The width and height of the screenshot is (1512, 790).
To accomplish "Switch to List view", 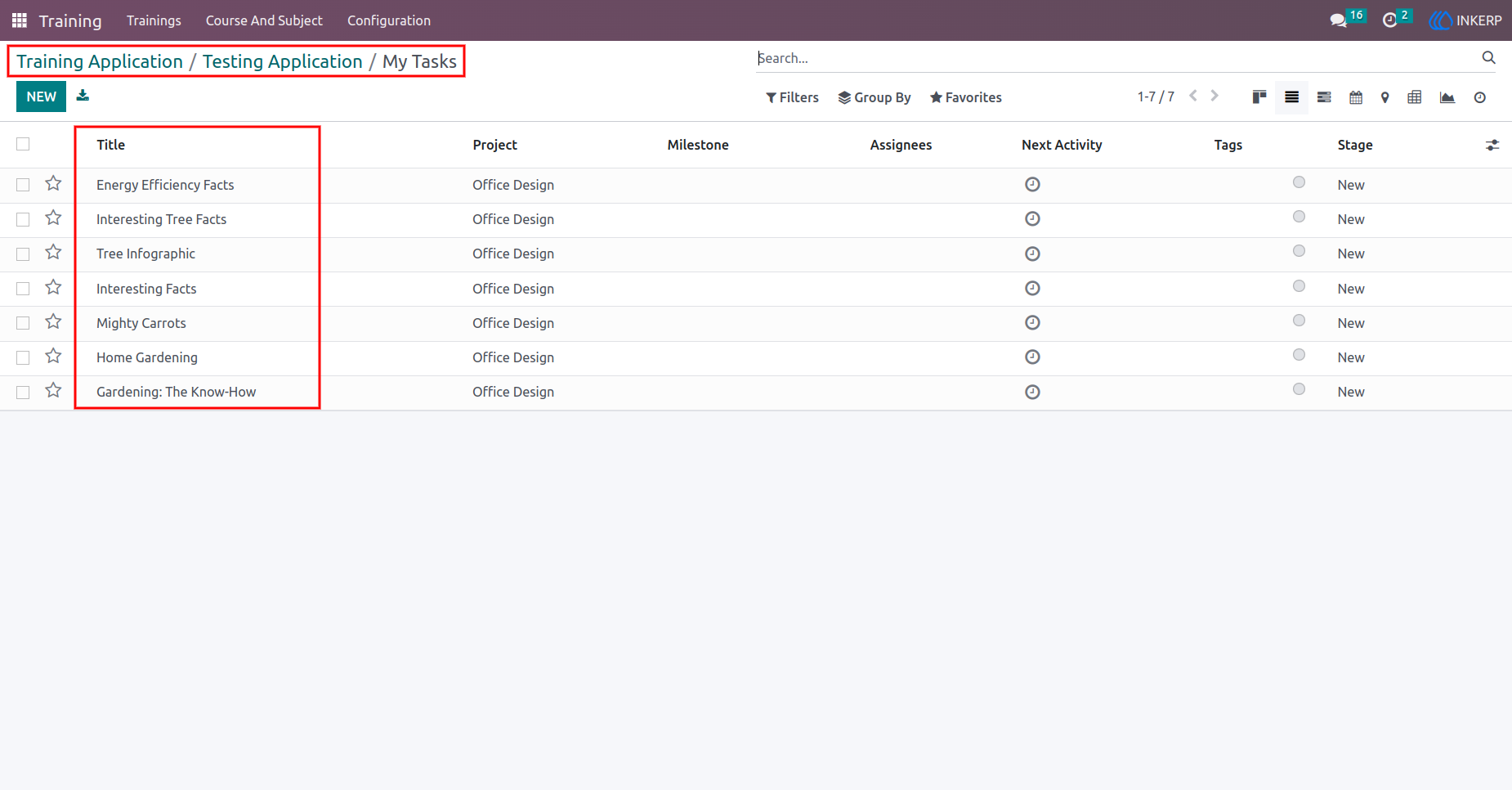I will click(1291, 97).
